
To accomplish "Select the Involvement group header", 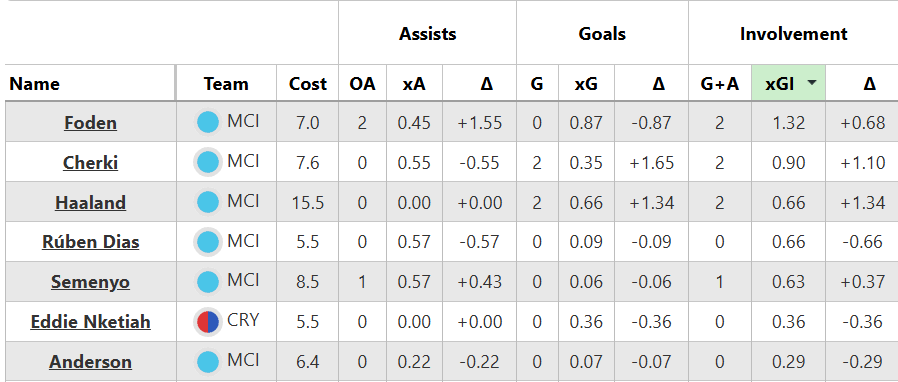I will 793,33.
